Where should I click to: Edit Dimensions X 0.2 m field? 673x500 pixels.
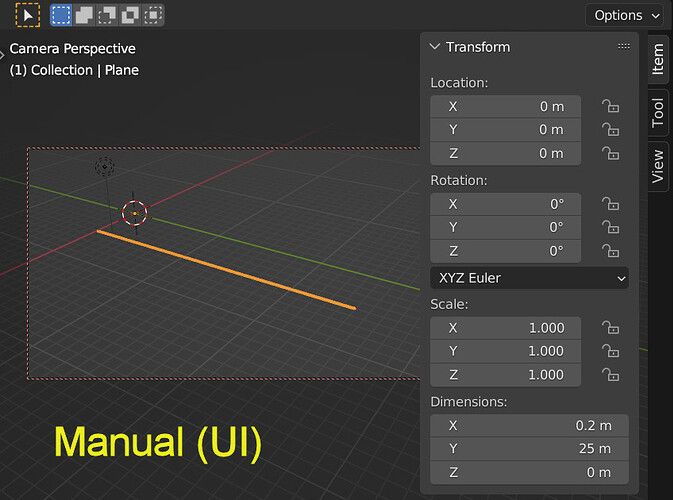click(x=529, y=425)
